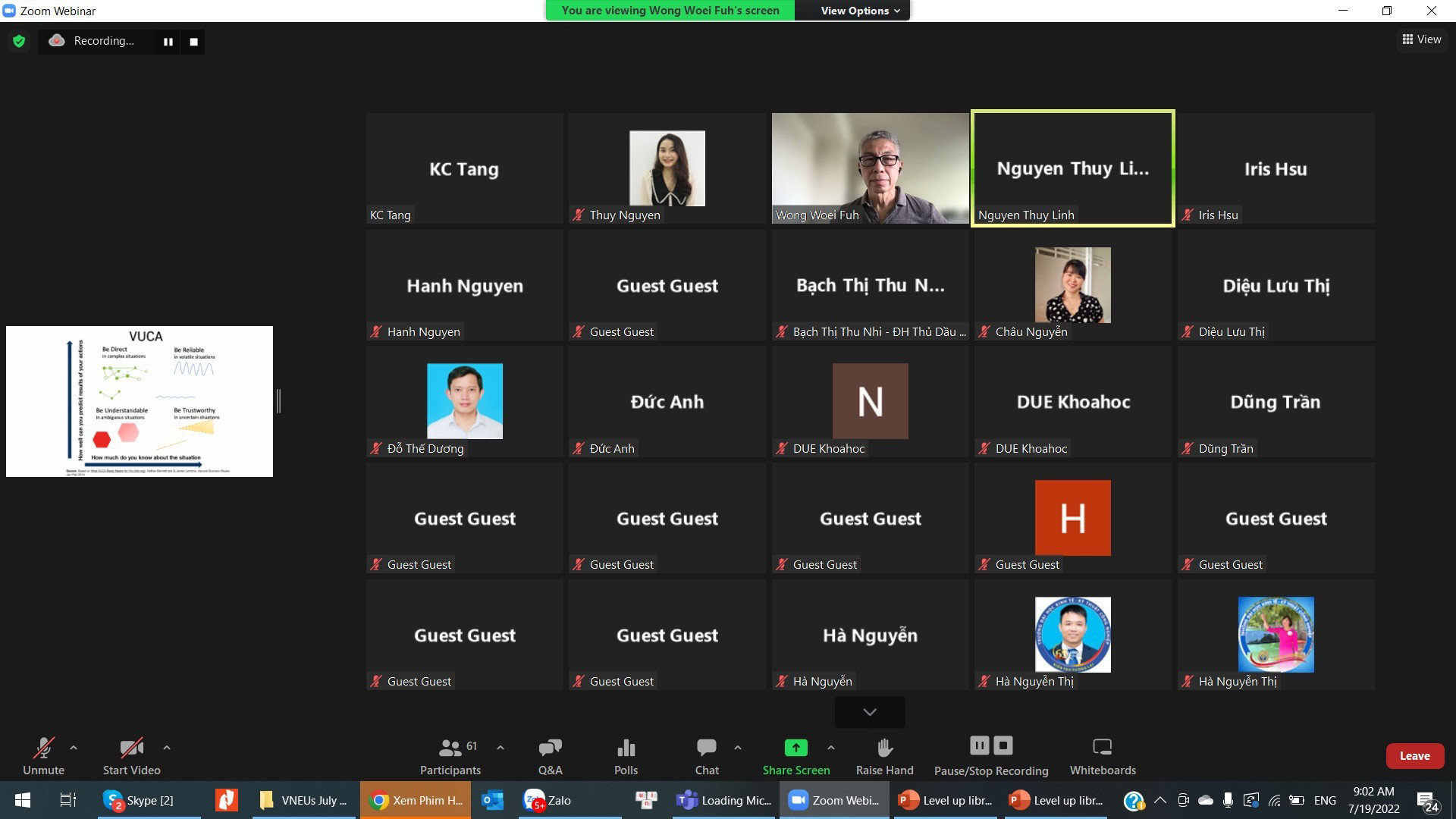1456x819 pixels.
Task: Click the View layout button
Action: [x=1422, y=39]
